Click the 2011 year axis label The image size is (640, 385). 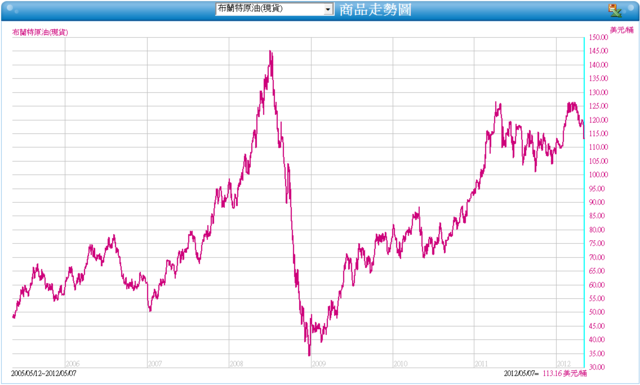point(482,364)
